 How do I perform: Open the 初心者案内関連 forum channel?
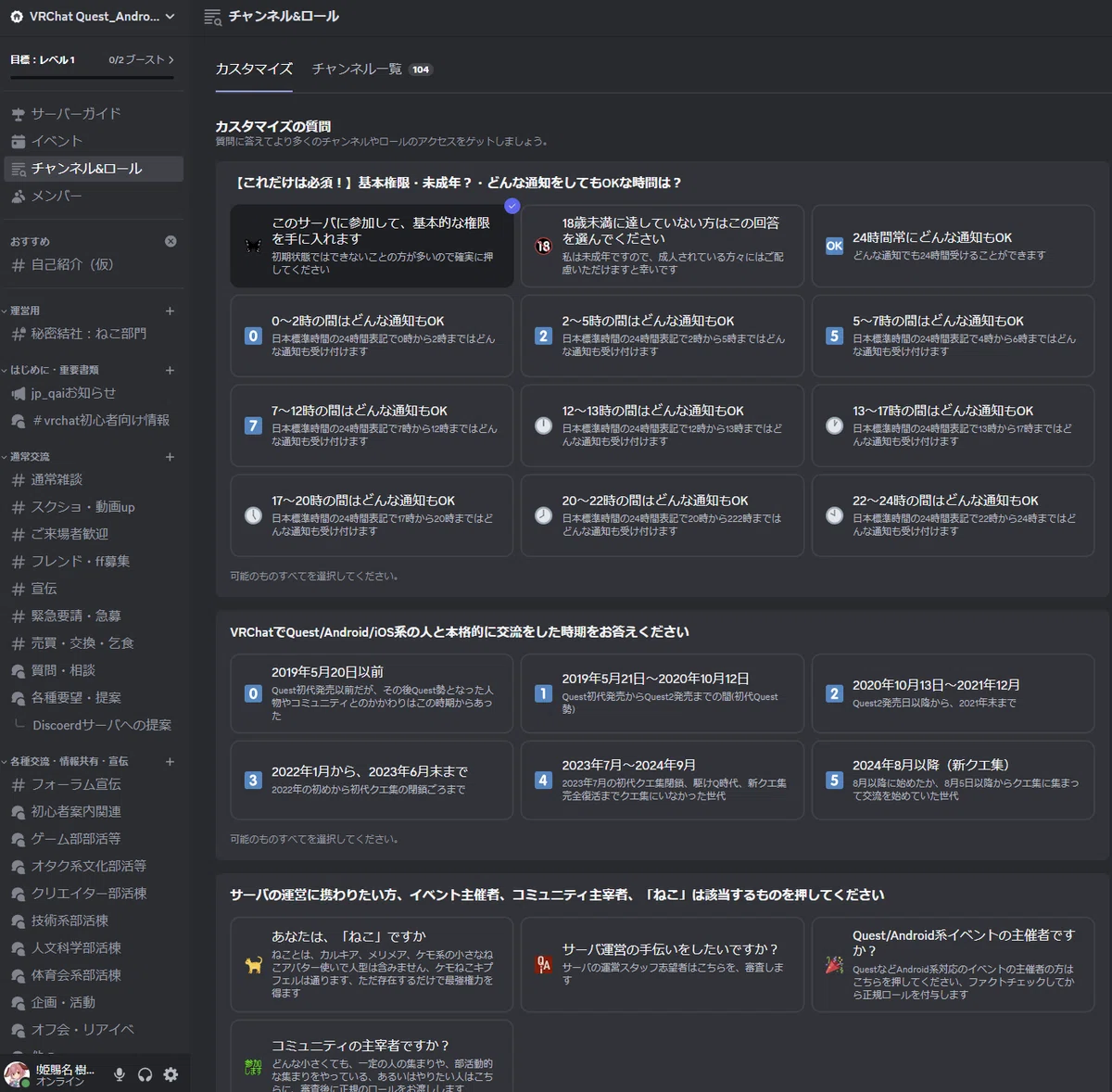click(94, 811)
